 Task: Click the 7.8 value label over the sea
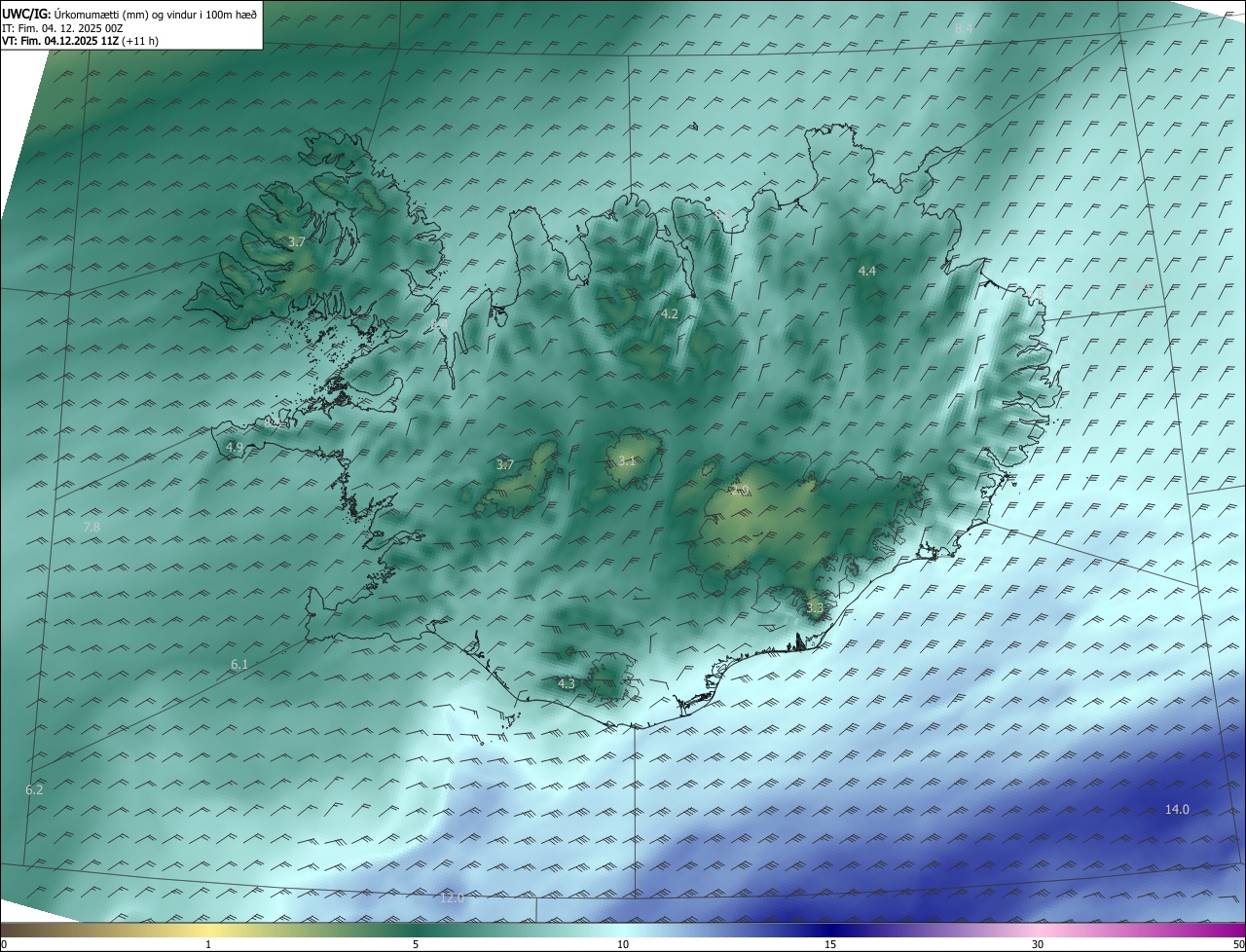(x=92, y=527)
